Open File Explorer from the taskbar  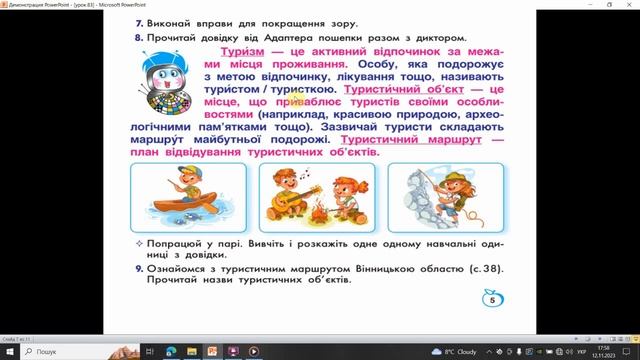coord(192,351)
